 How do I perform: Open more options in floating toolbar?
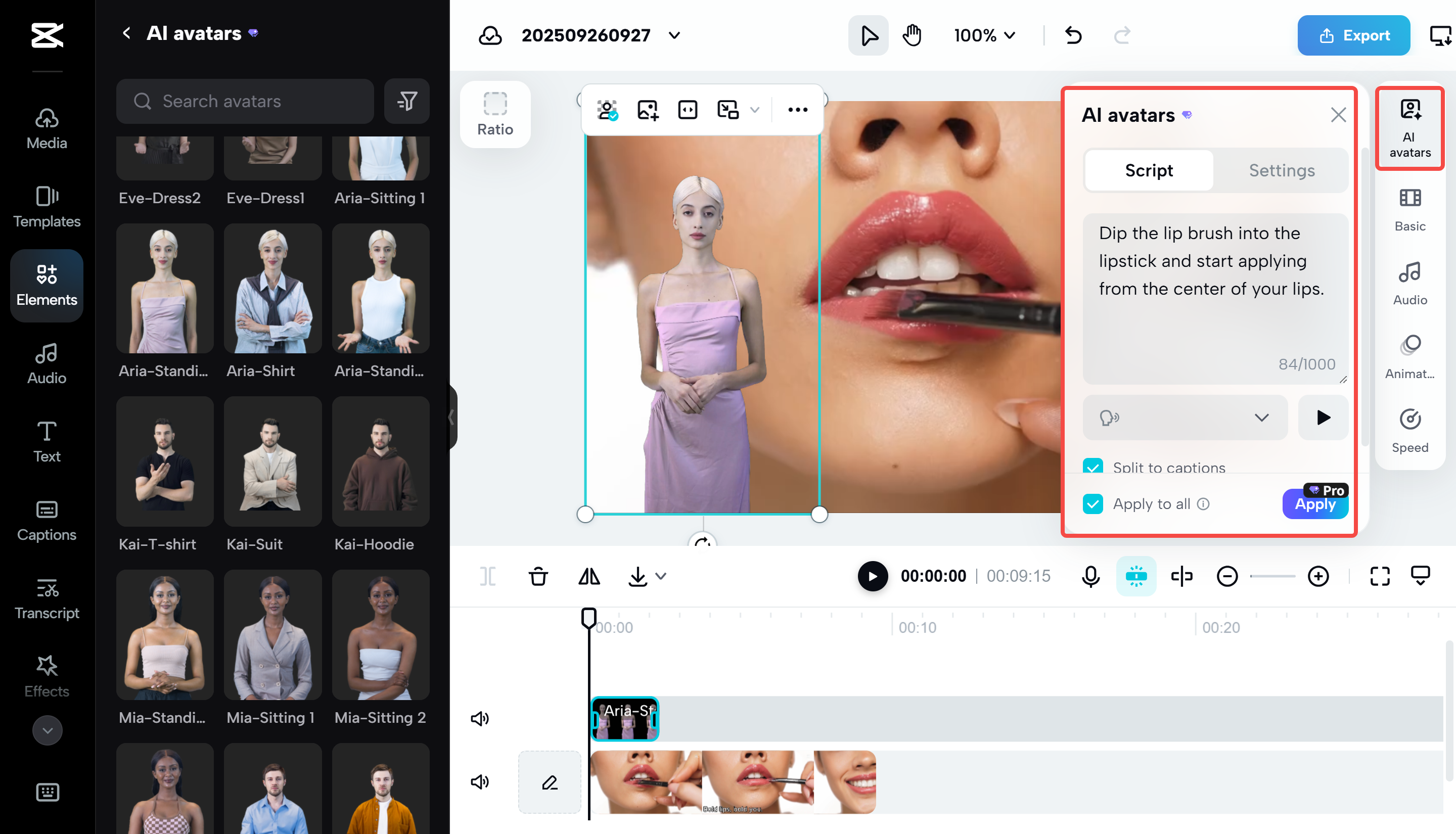click(x=797, y=109)
